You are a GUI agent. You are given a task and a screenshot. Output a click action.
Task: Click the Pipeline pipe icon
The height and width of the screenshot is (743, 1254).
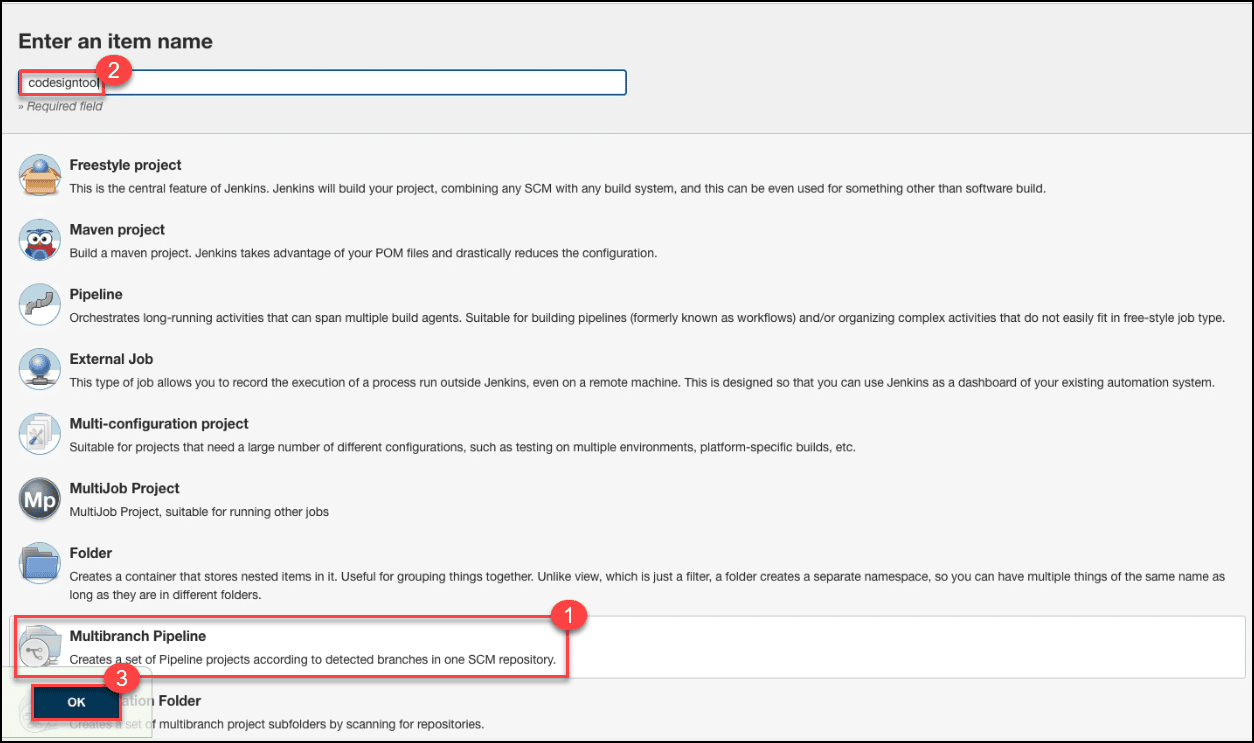[x=40, y=306]
